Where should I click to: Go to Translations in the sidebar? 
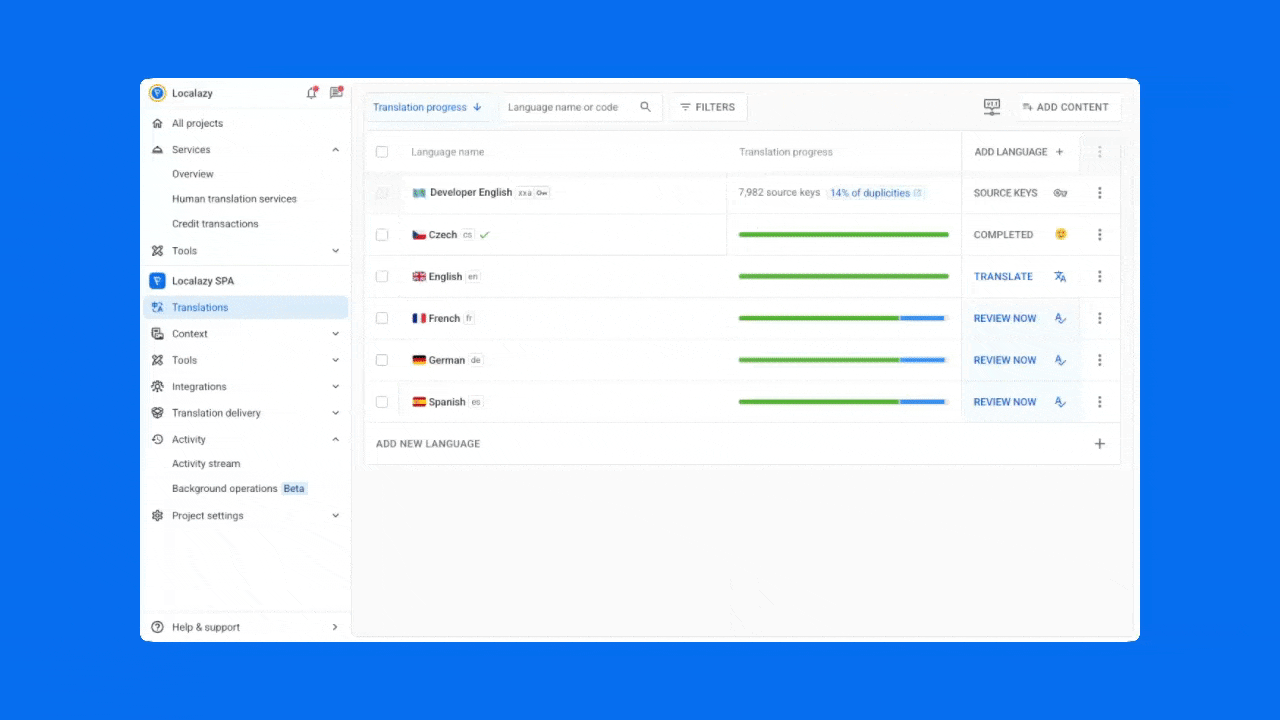pyautogui.click(x=246, y=307)
